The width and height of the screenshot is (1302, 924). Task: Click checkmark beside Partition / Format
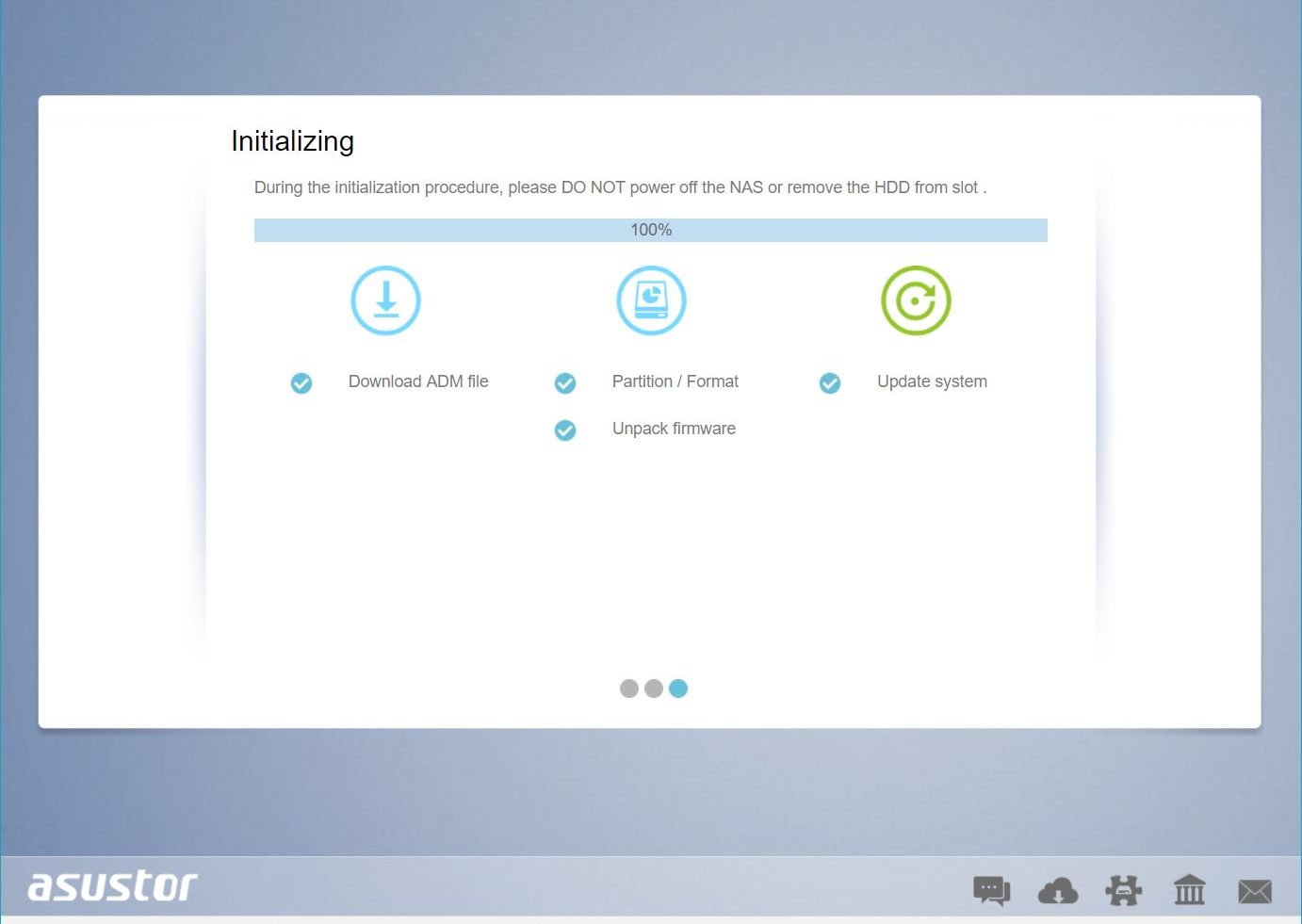pos(565,382)
